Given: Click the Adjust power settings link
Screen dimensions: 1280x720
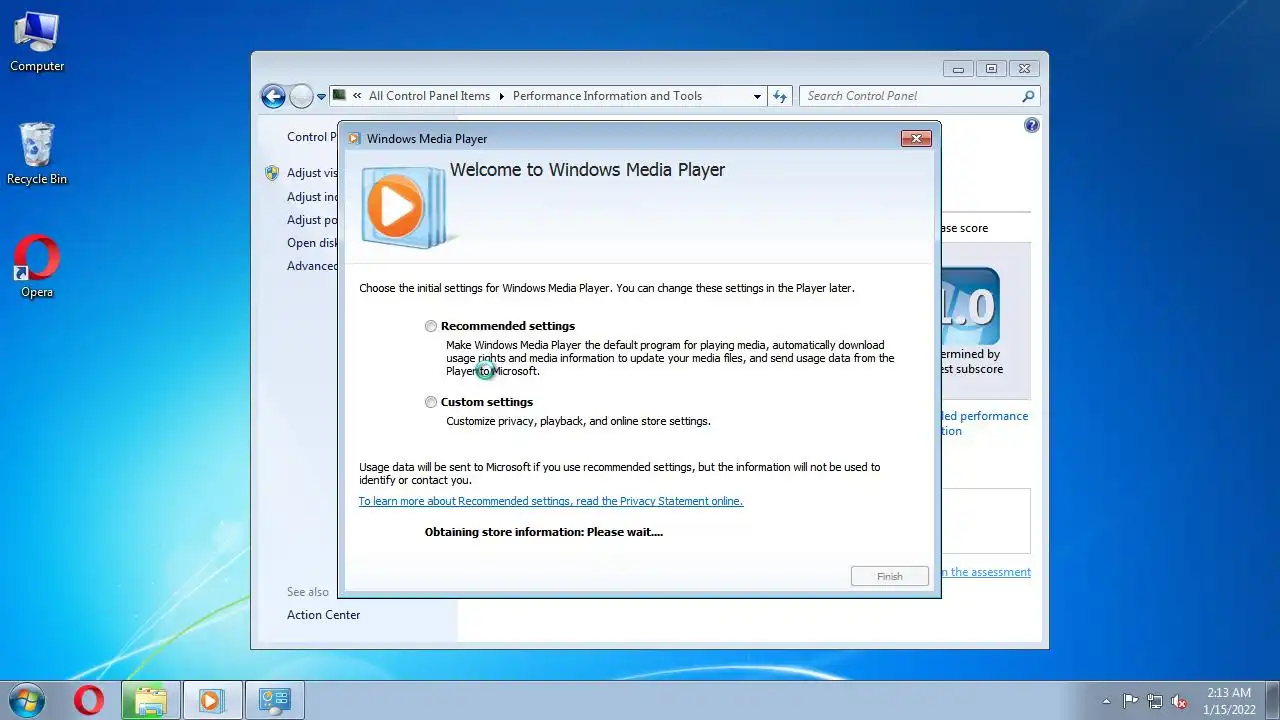Looking at the screenshot, I should (312, 220).
